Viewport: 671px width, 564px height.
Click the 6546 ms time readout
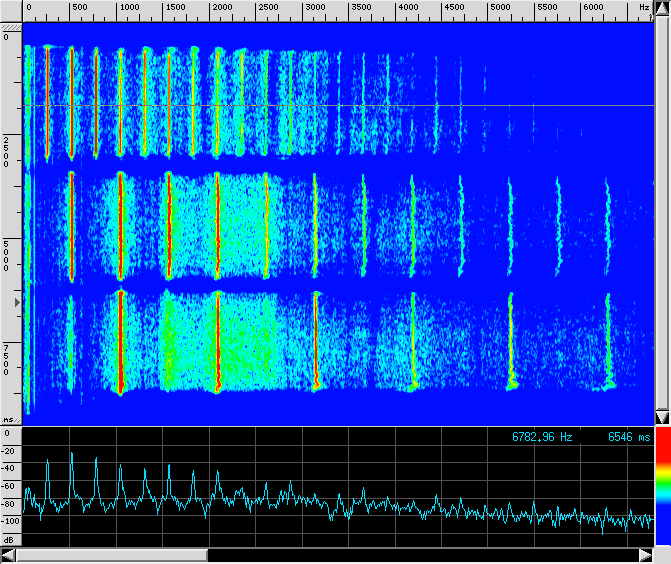[x=628, y=437]
